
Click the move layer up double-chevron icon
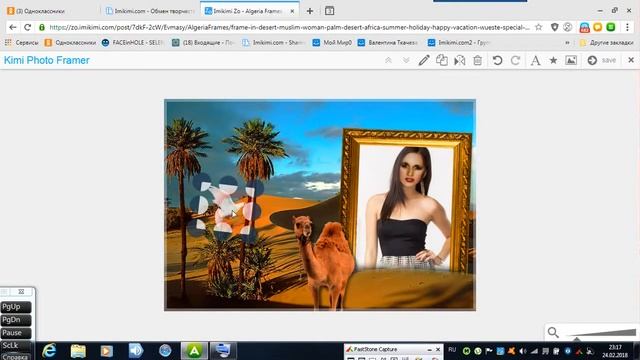coord(388,60)
